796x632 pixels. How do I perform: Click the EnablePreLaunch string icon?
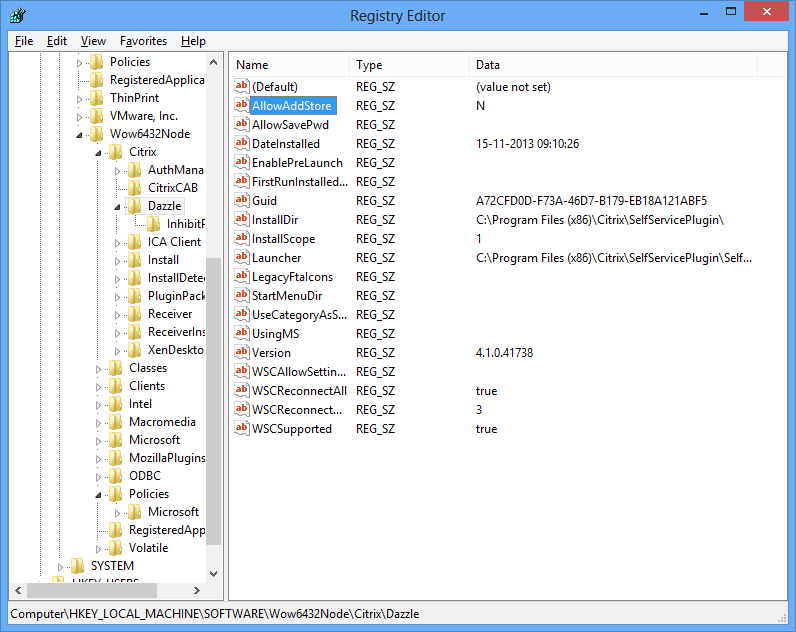coord(242,162)
